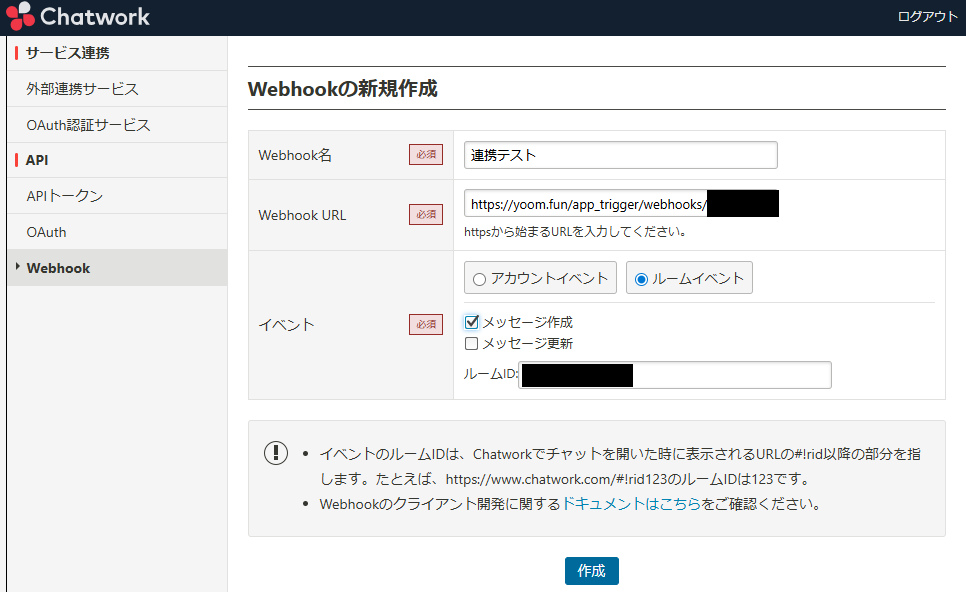Check メッセージ更新 checkbox
966x592 pixels.
pyautogui.click(x=471, y=343)
